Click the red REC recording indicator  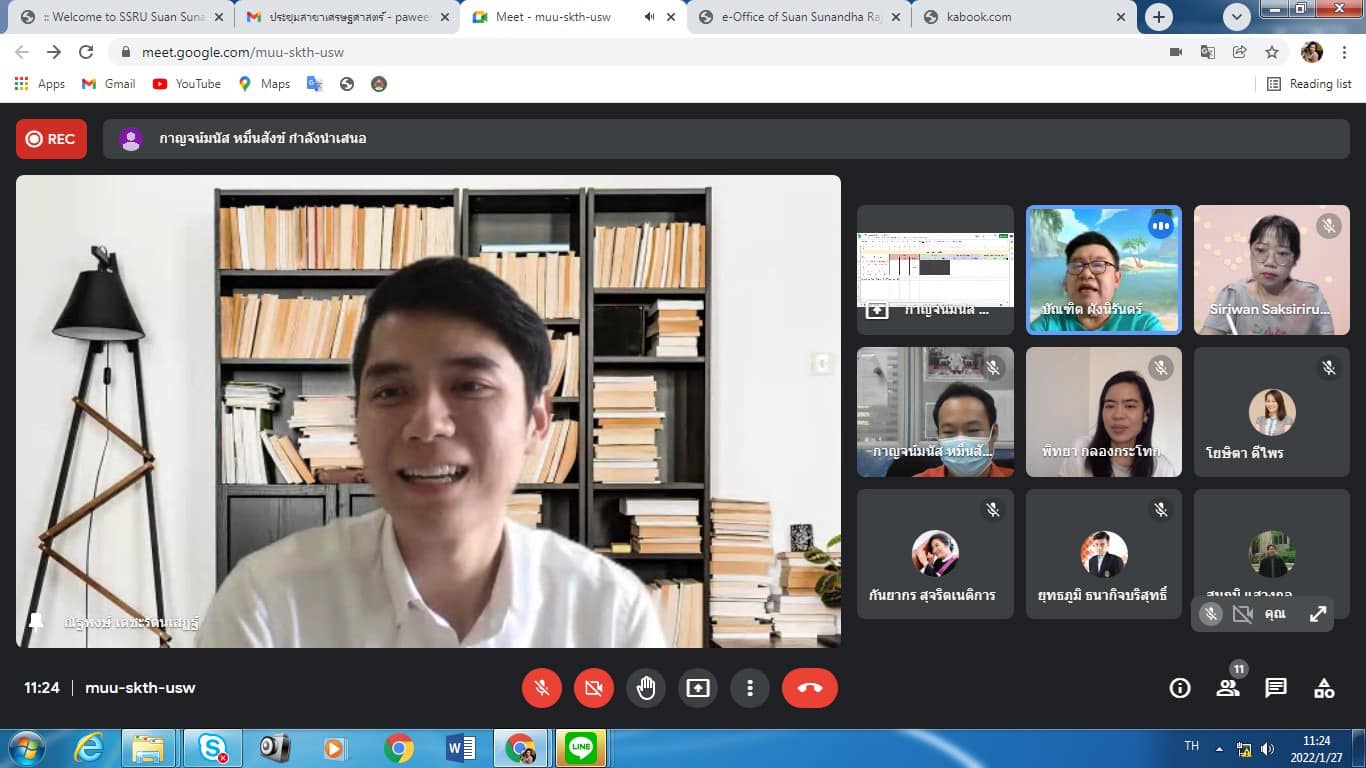point(51,139)
